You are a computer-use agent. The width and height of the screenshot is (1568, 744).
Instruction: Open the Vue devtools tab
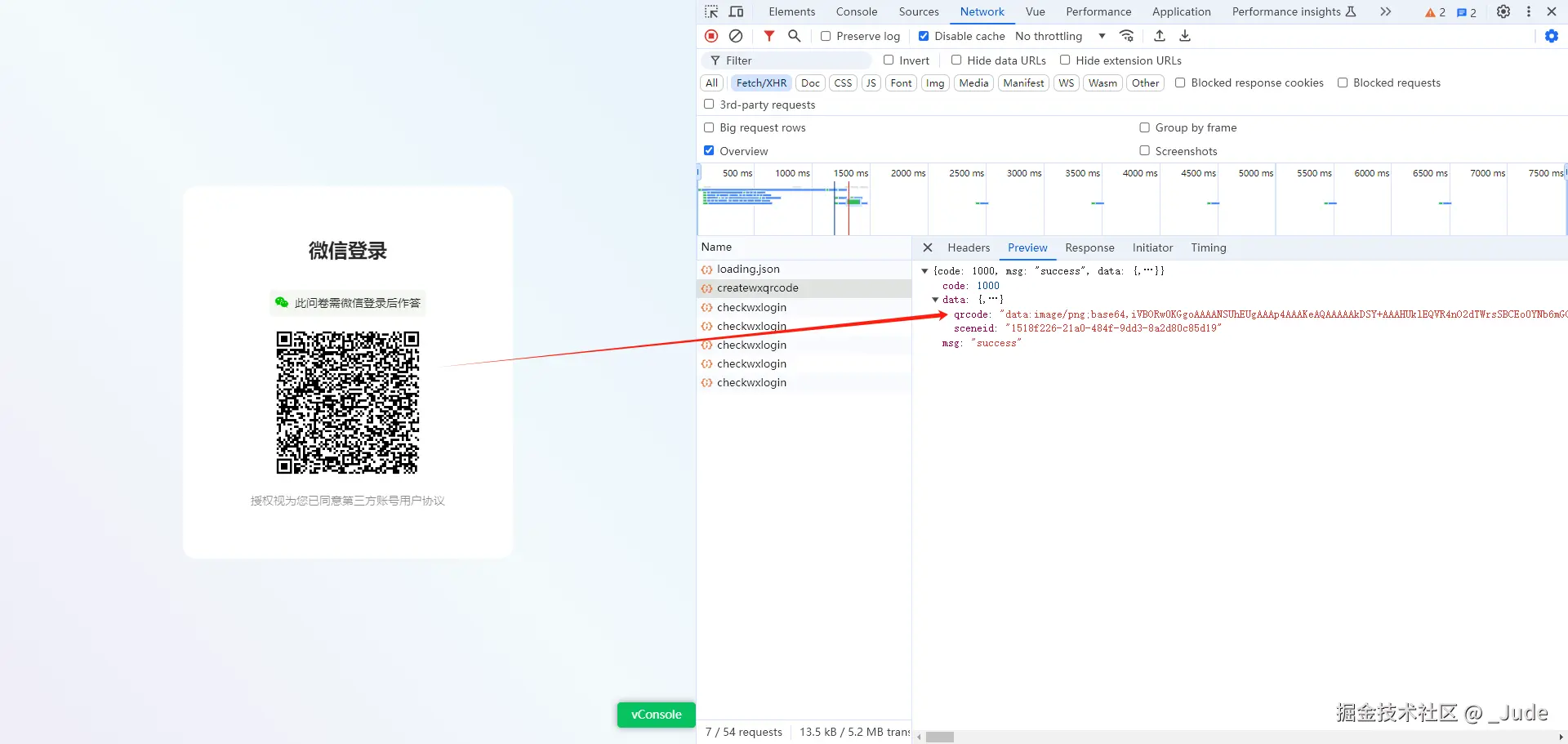pyautogui.click(x=1036, y=11)
